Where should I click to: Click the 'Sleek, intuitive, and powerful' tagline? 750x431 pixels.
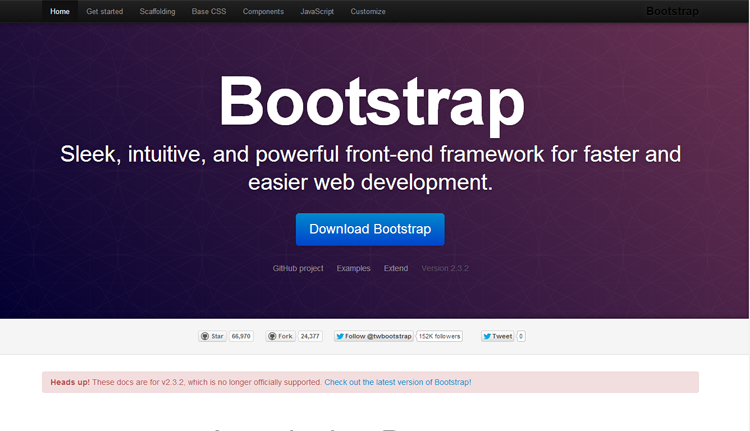tap(370, 168)
